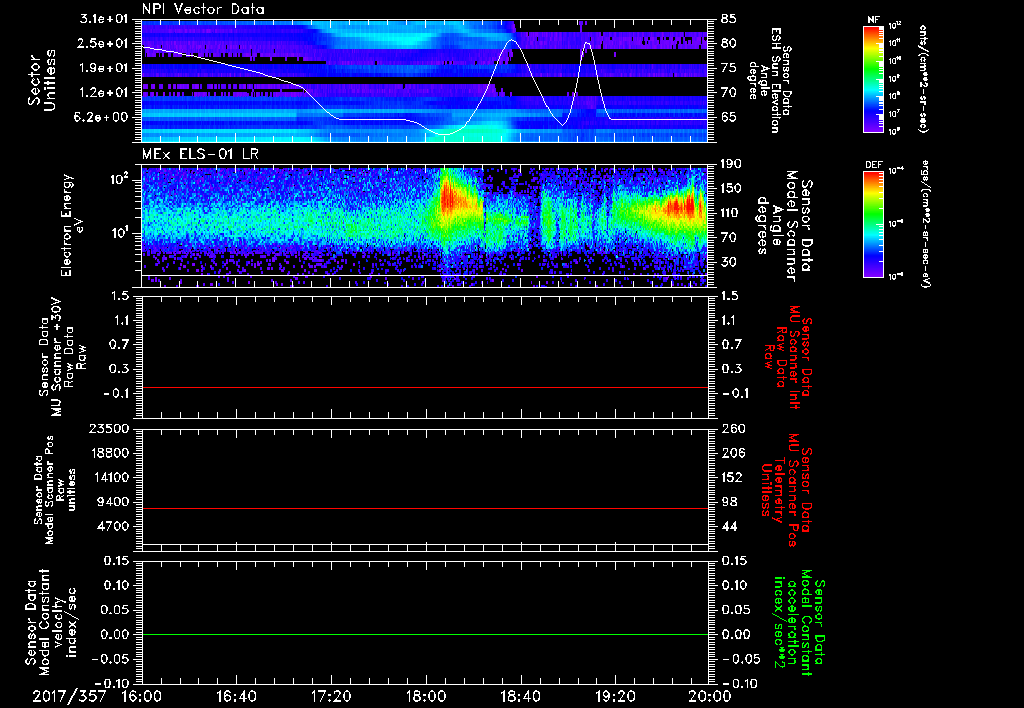Click the "75" Sun elevation axis value

730,68
